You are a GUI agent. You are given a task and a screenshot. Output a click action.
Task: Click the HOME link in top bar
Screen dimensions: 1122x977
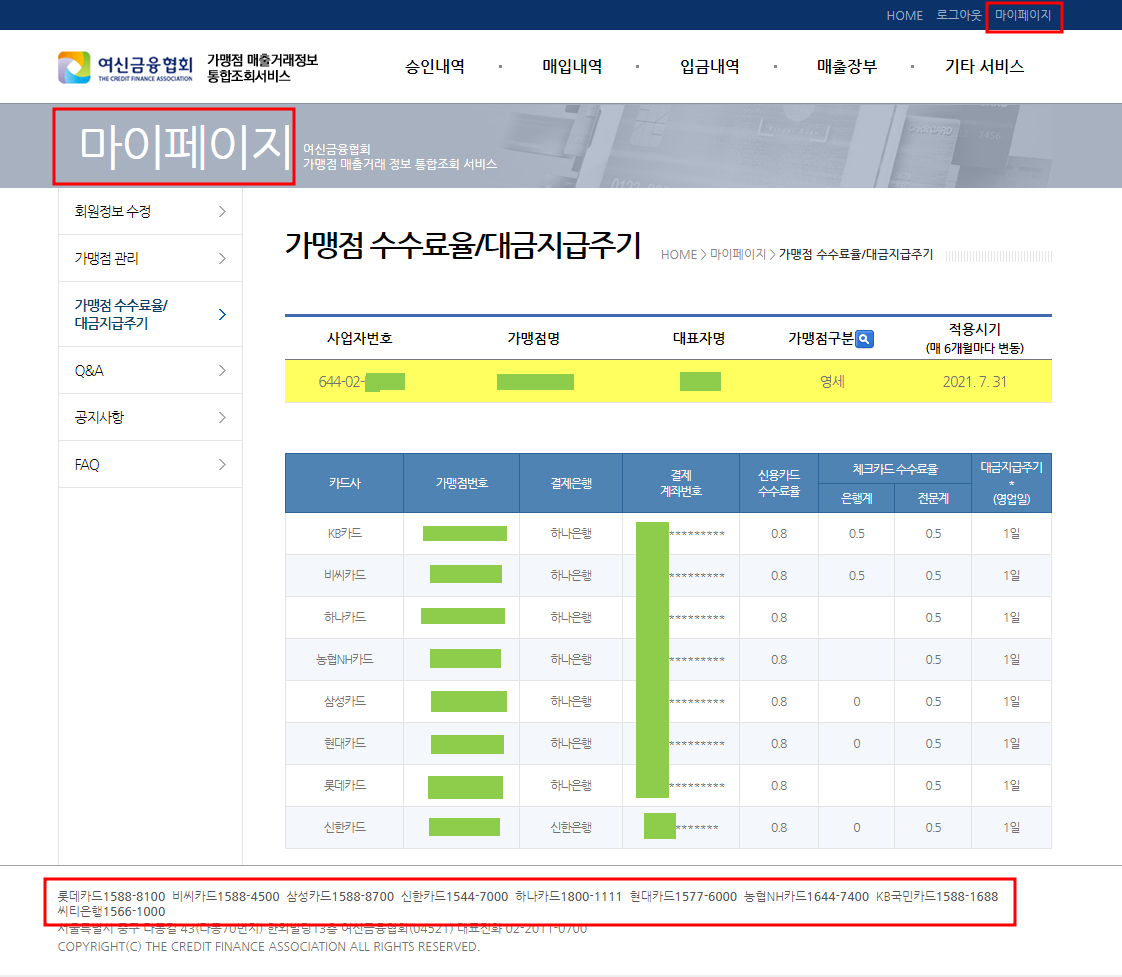click(x=904, y=16)
